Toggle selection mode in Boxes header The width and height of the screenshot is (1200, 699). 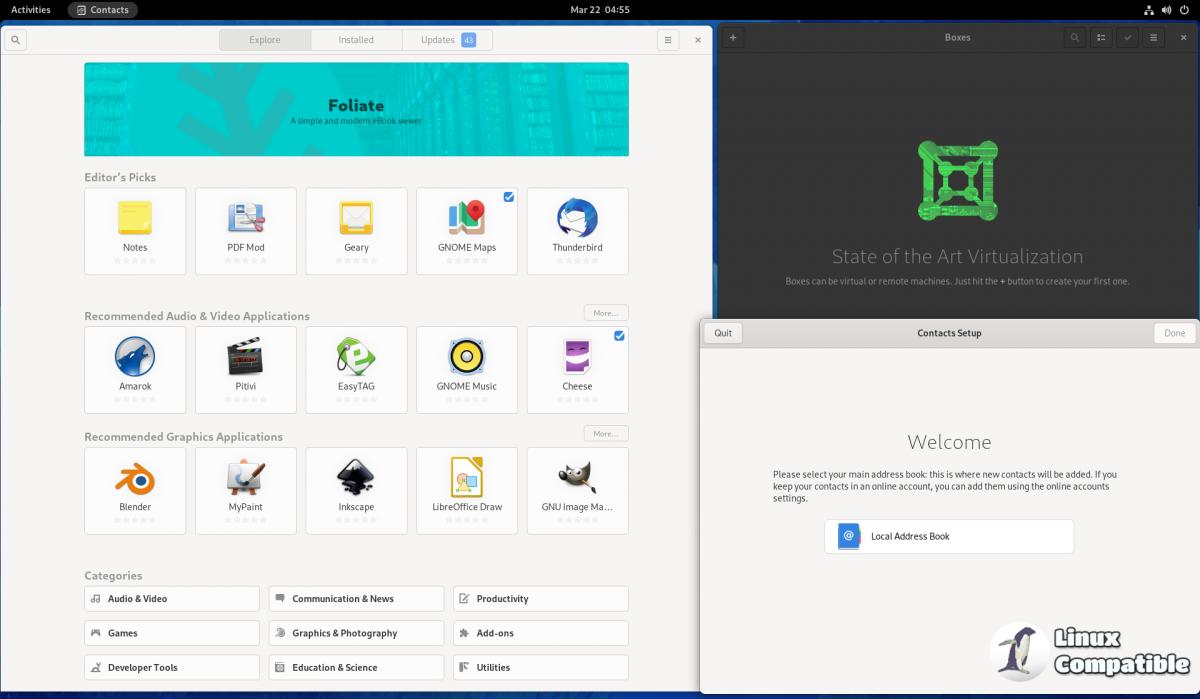tap(1127, 38)
